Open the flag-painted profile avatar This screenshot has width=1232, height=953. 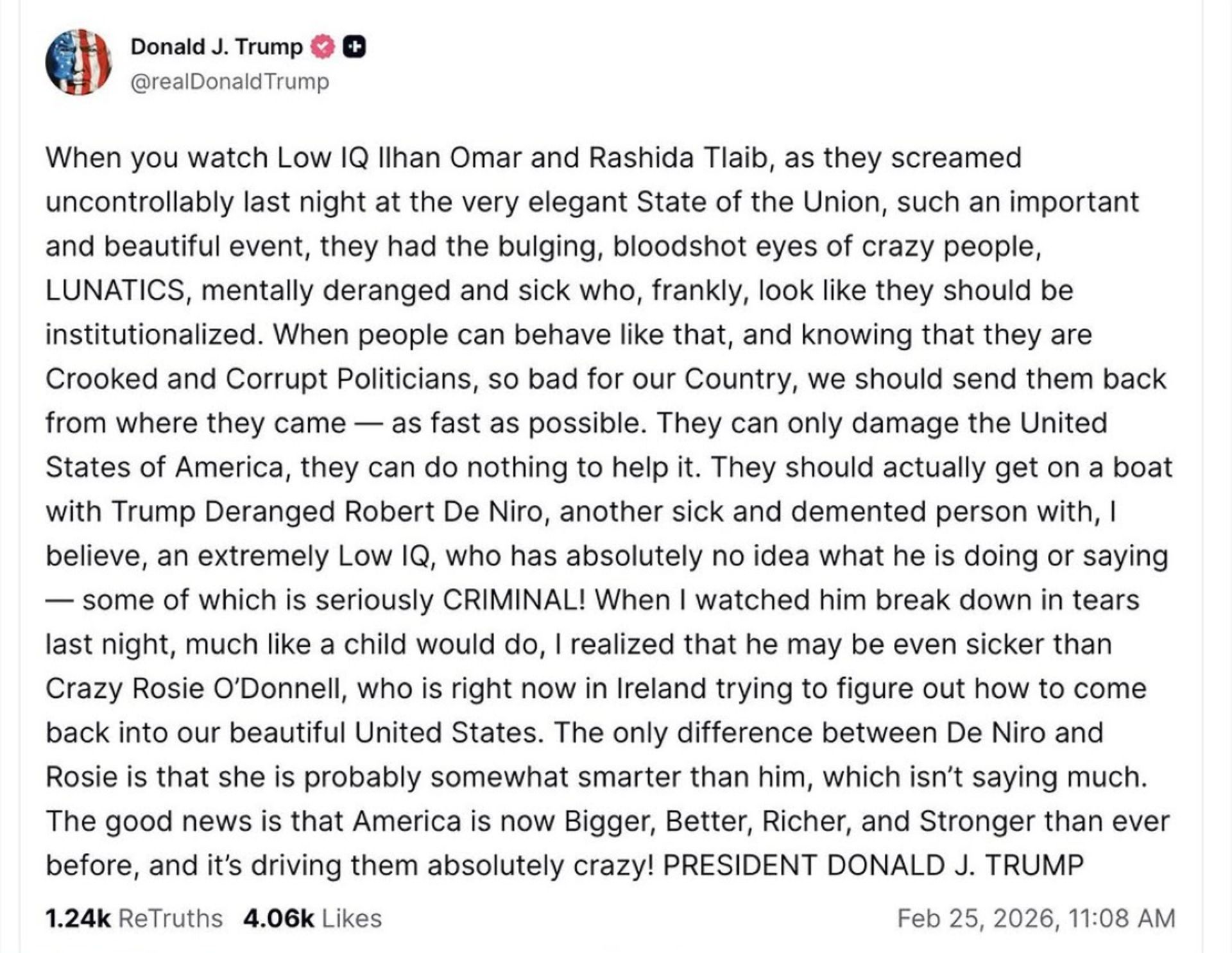(x=78, y=62)
